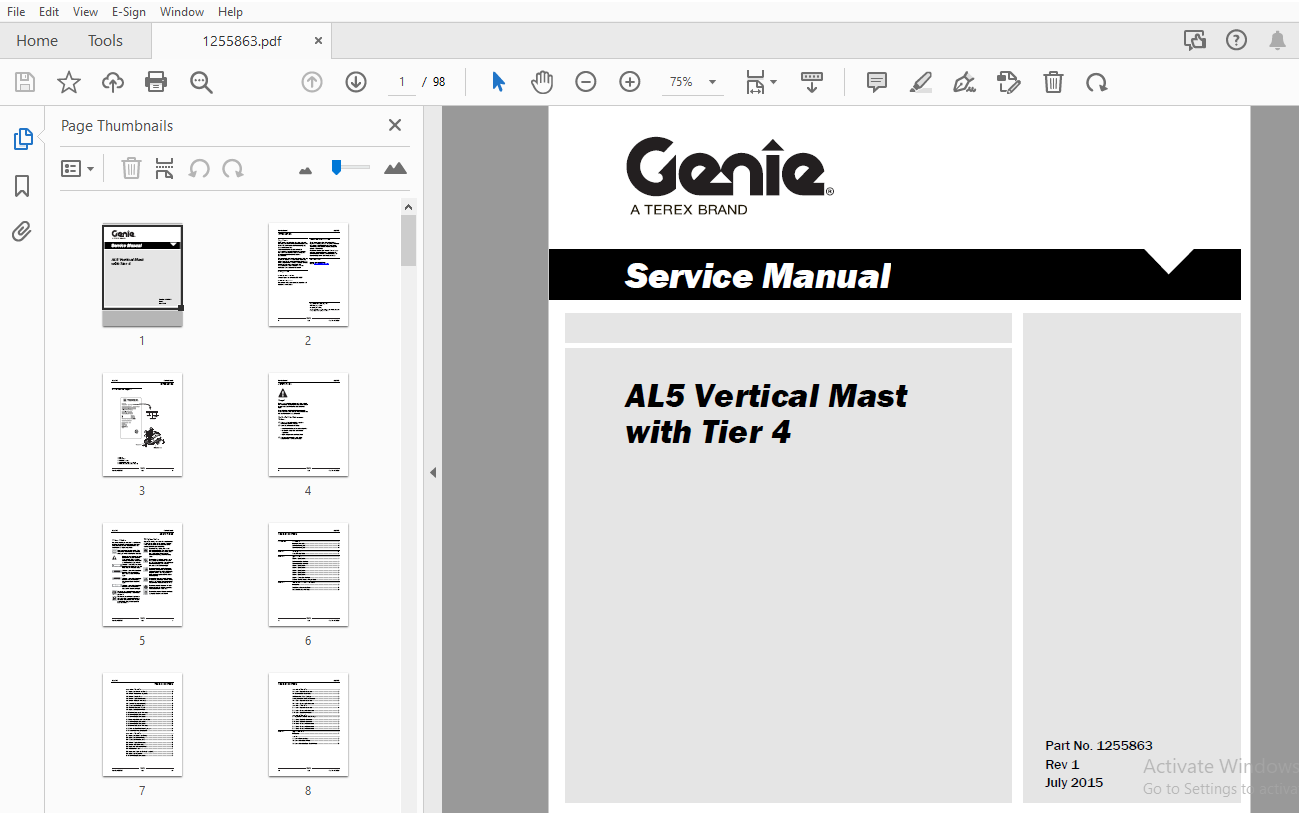Open the notifications bell
This screenshot has width=1299, height=813.
(x=1278, y=40)
